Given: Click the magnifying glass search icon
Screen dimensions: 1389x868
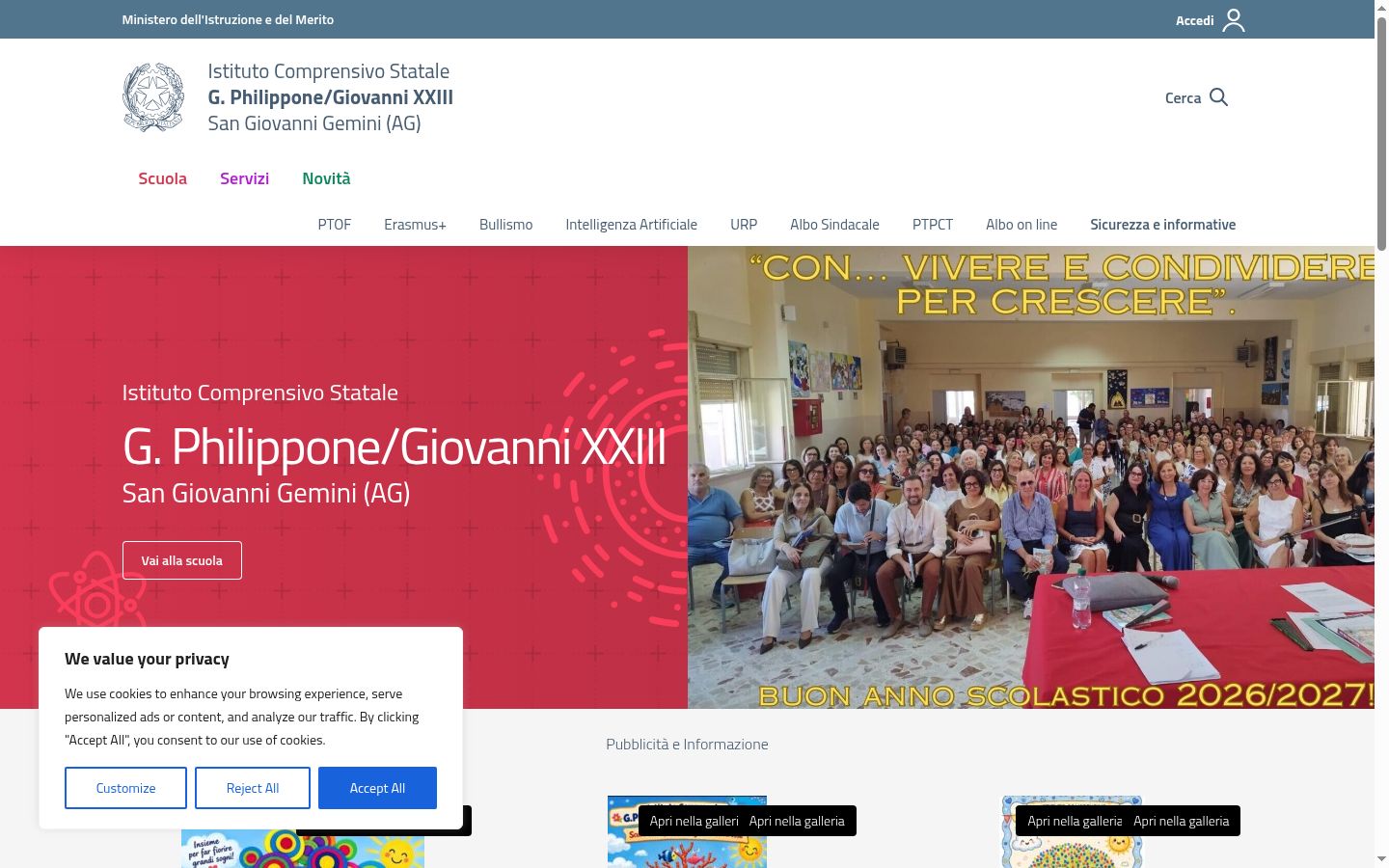Looking at the screenshot, I should [1218, 97].
